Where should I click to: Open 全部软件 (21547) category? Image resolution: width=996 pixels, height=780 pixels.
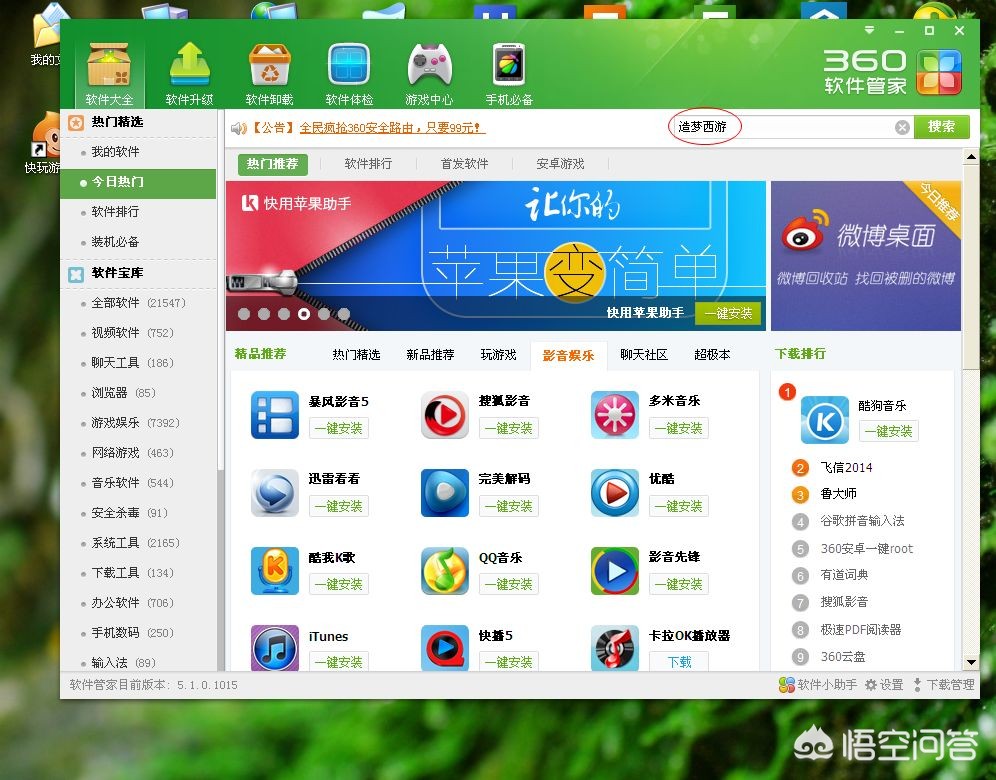tap(138, 303)
